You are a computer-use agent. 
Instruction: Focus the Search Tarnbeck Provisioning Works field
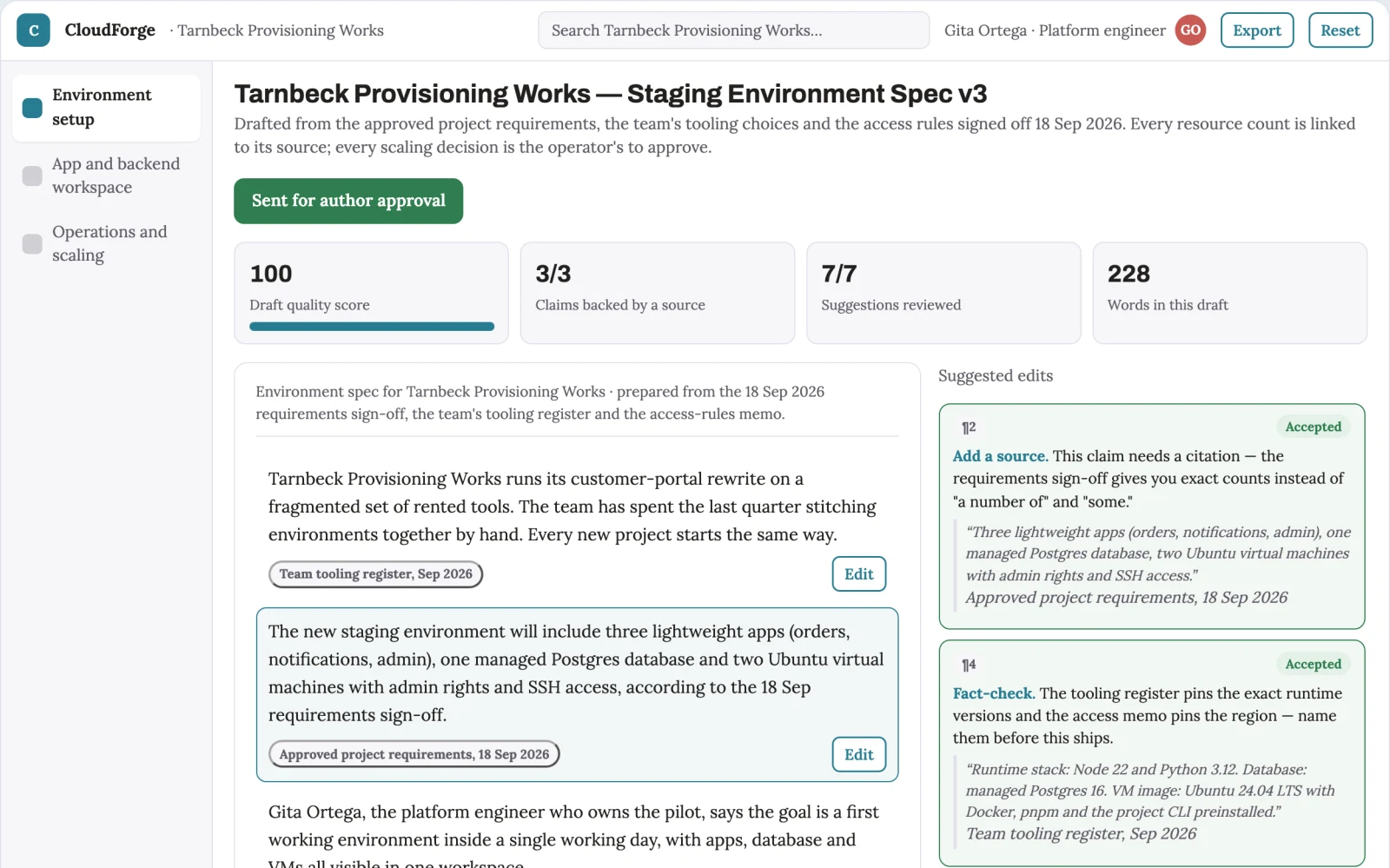click(x=733, y=30)
